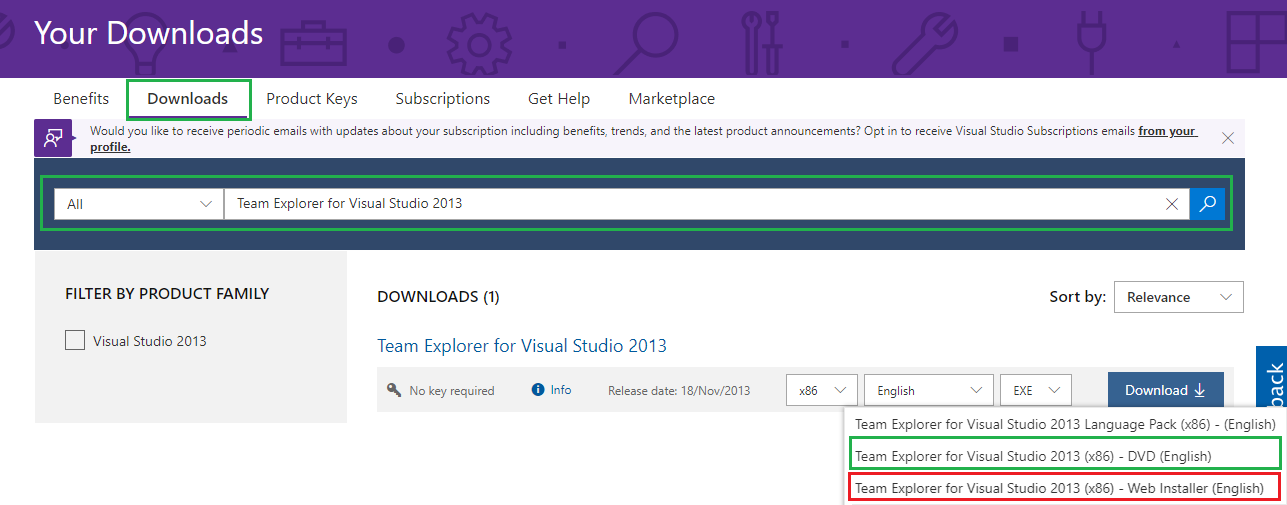
Task: Choose the Language Pack (x86) download option
Action: 1065,425
